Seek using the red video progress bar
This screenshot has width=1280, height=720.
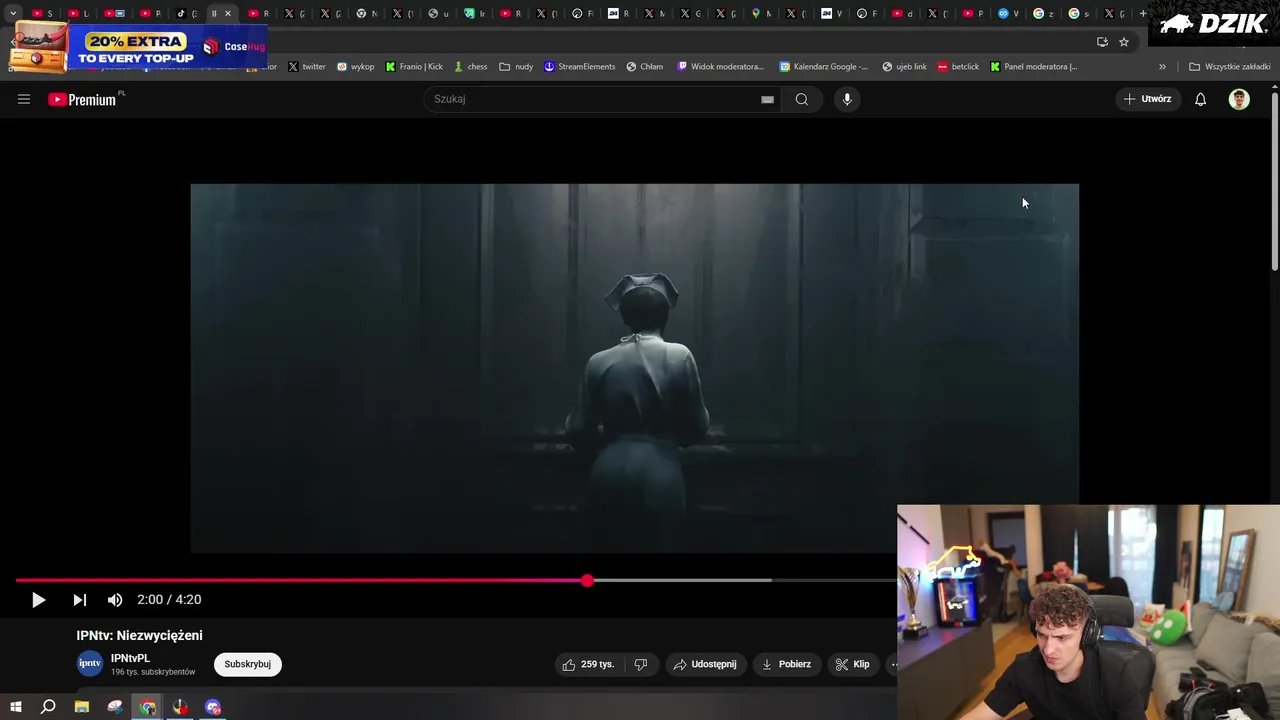tap(456, 580)
